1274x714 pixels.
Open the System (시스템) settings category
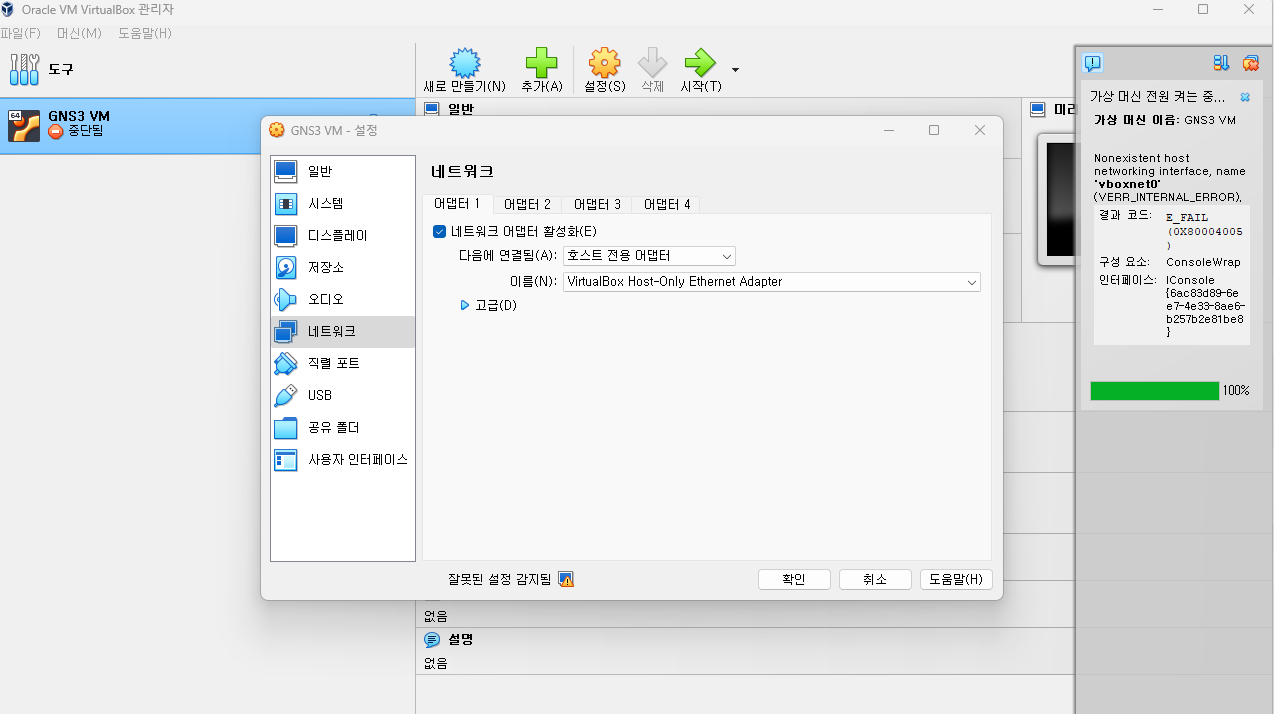[343, 203]
